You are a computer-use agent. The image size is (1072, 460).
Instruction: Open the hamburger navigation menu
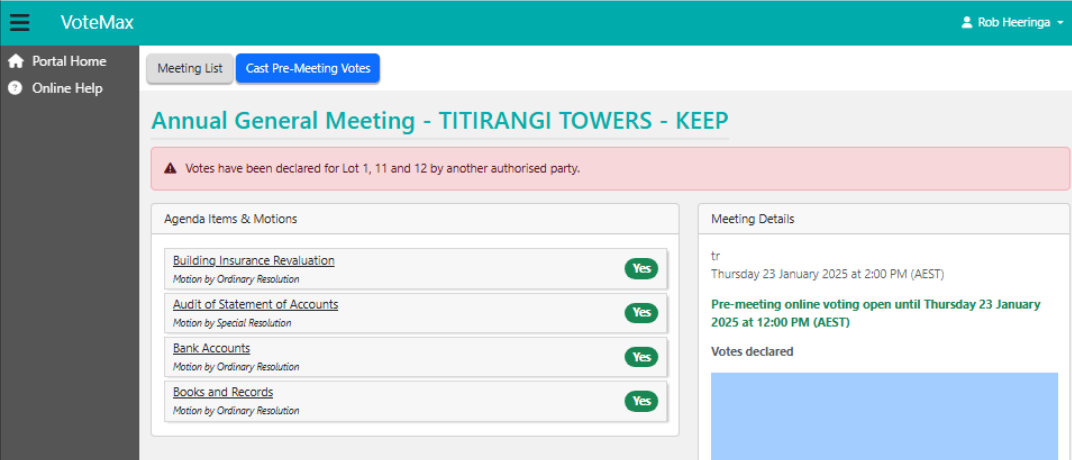click(x=19, y=22)
